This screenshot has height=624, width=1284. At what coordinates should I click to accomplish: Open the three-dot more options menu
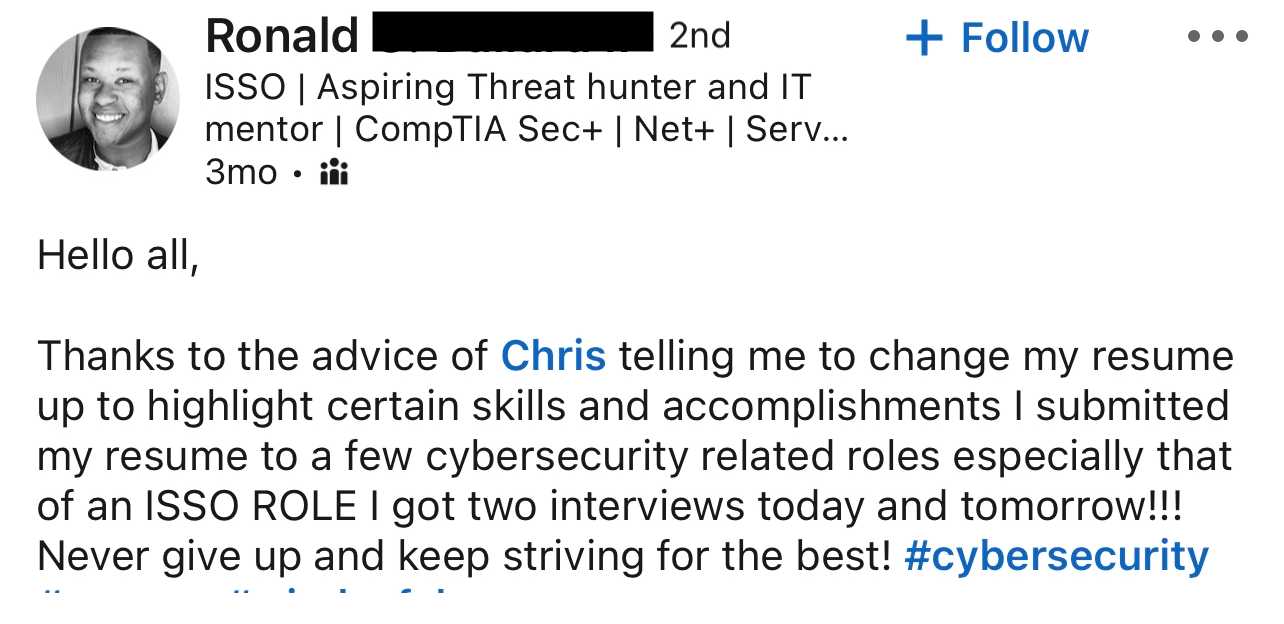[1217, 37]
